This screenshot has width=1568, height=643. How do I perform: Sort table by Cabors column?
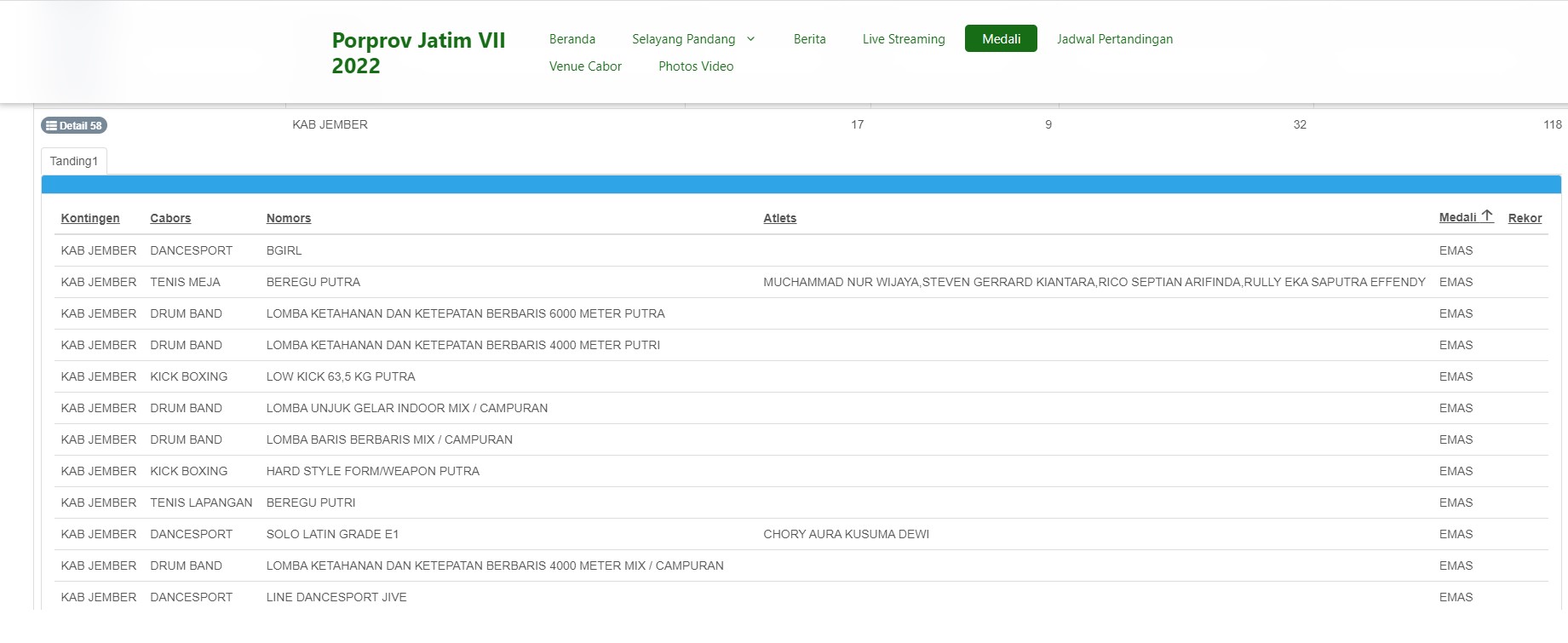[x=170, y=218]
